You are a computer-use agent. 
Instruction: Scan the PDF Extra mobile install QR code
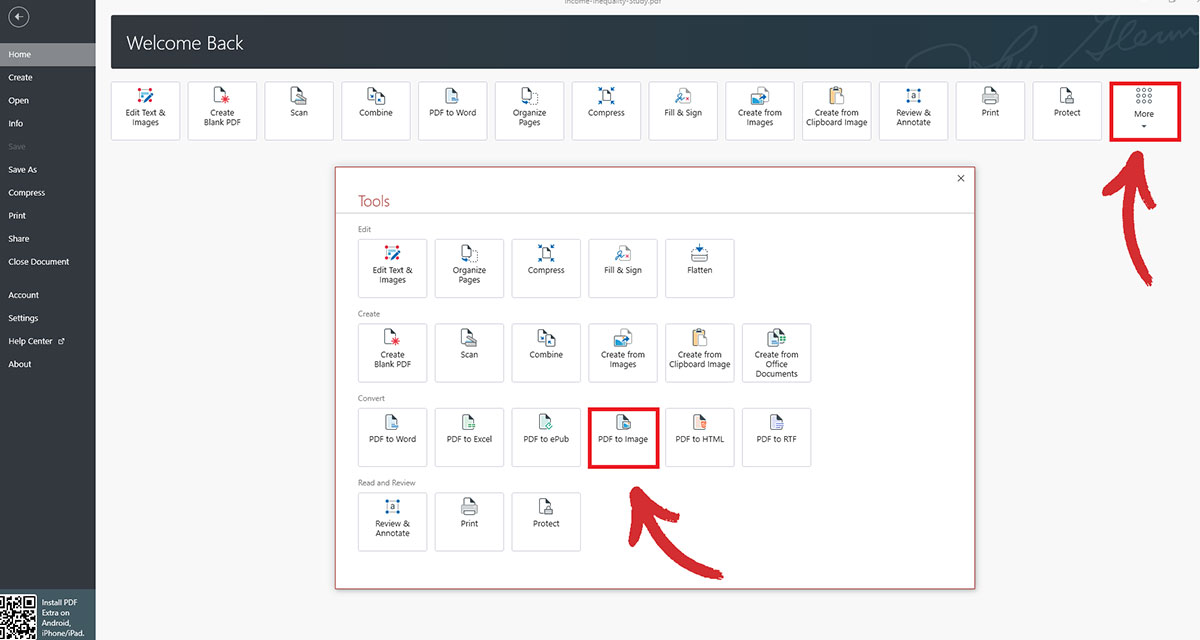click(x=18, y=615)
